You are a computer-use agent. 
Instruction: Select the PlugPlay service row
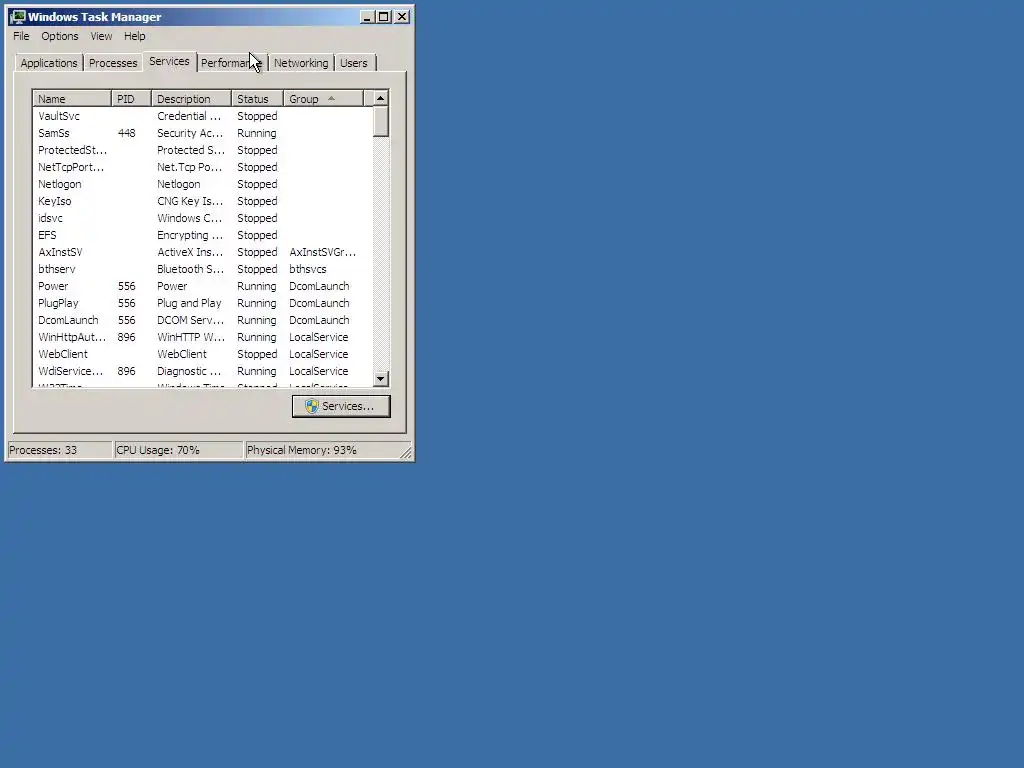(202, 303)
